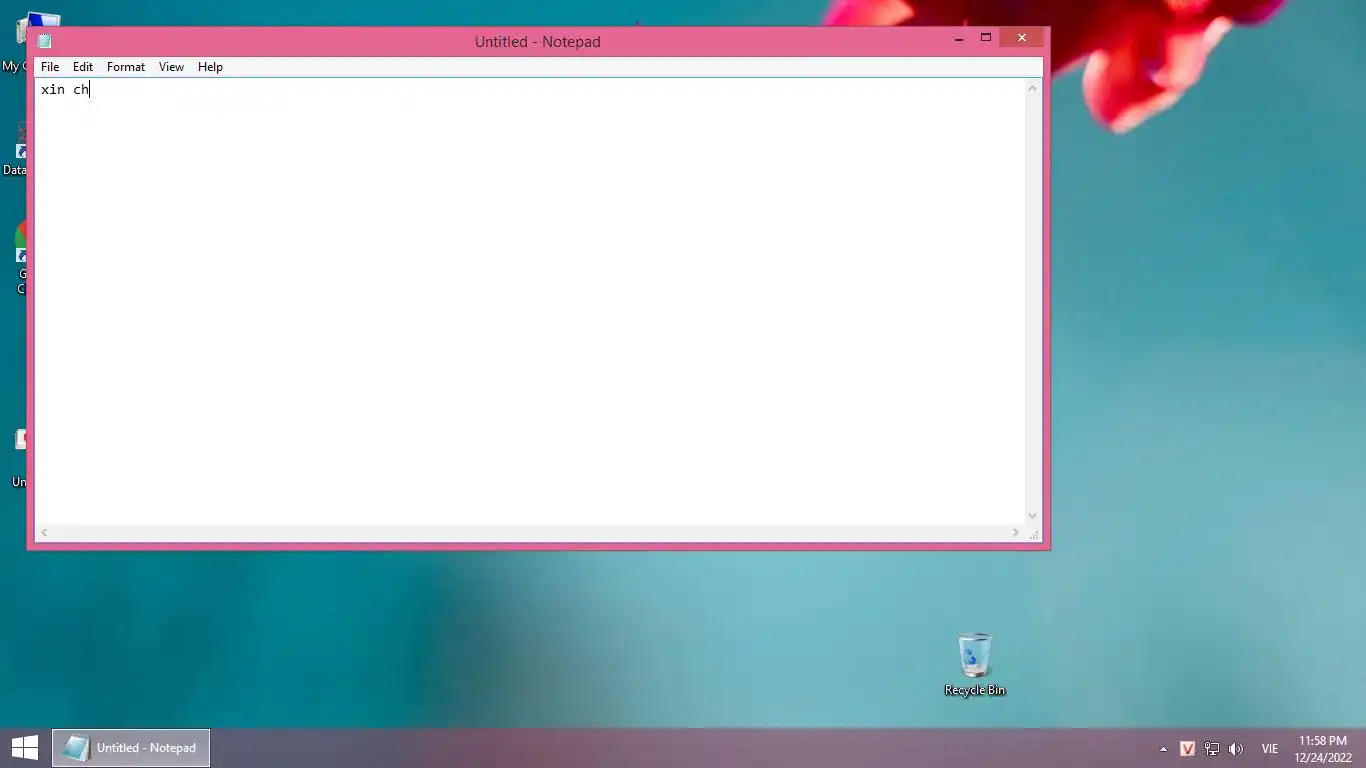Click the vertical scrollbar up arrow

[x=1033, y=88]
